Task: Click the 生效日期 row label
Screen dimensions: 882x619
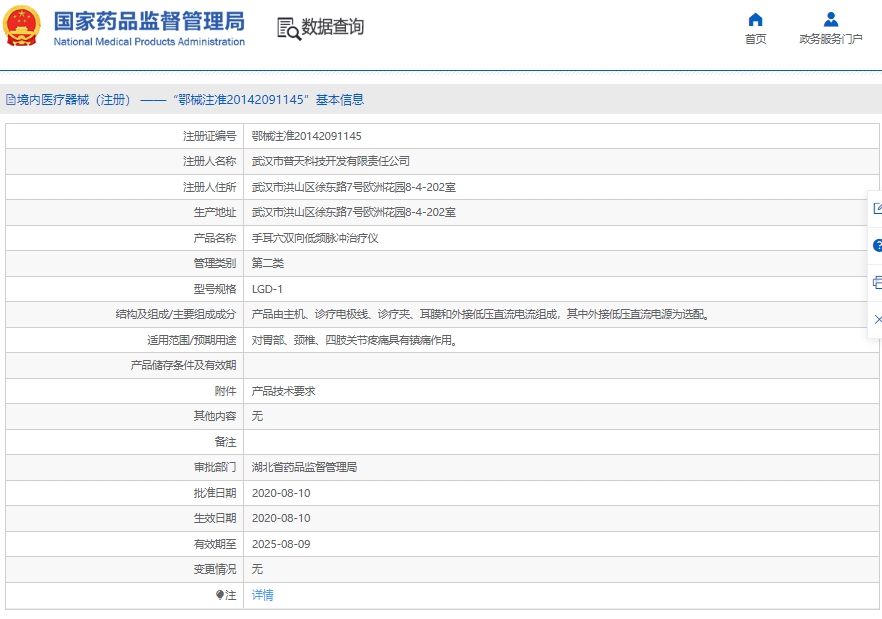Action: 215,518
